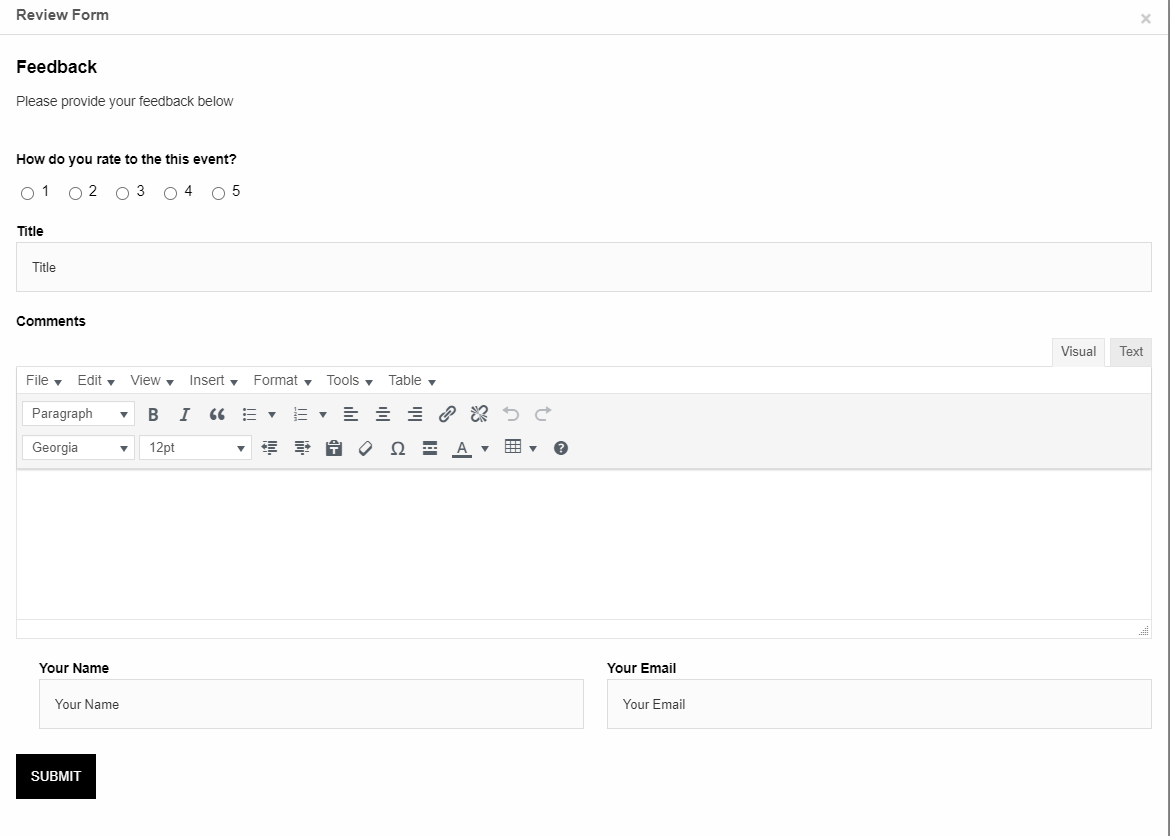The width and height of the screenshot is (1170, 836).
Task: Focus the Your Email input field
Action: click(x=879, y=704)
